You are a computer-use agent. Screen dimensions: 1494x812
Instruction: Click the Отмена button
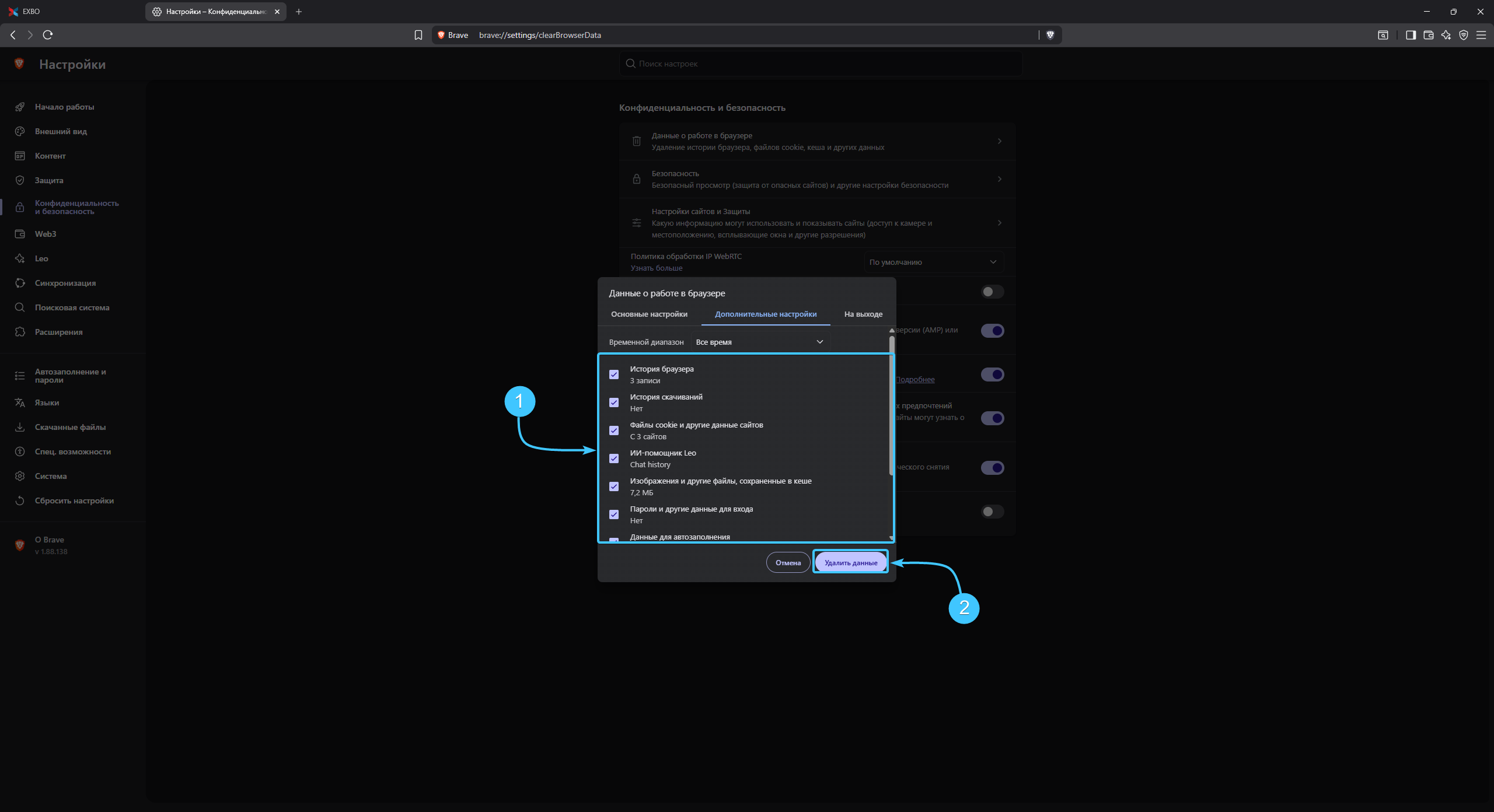tap(788, 562)
